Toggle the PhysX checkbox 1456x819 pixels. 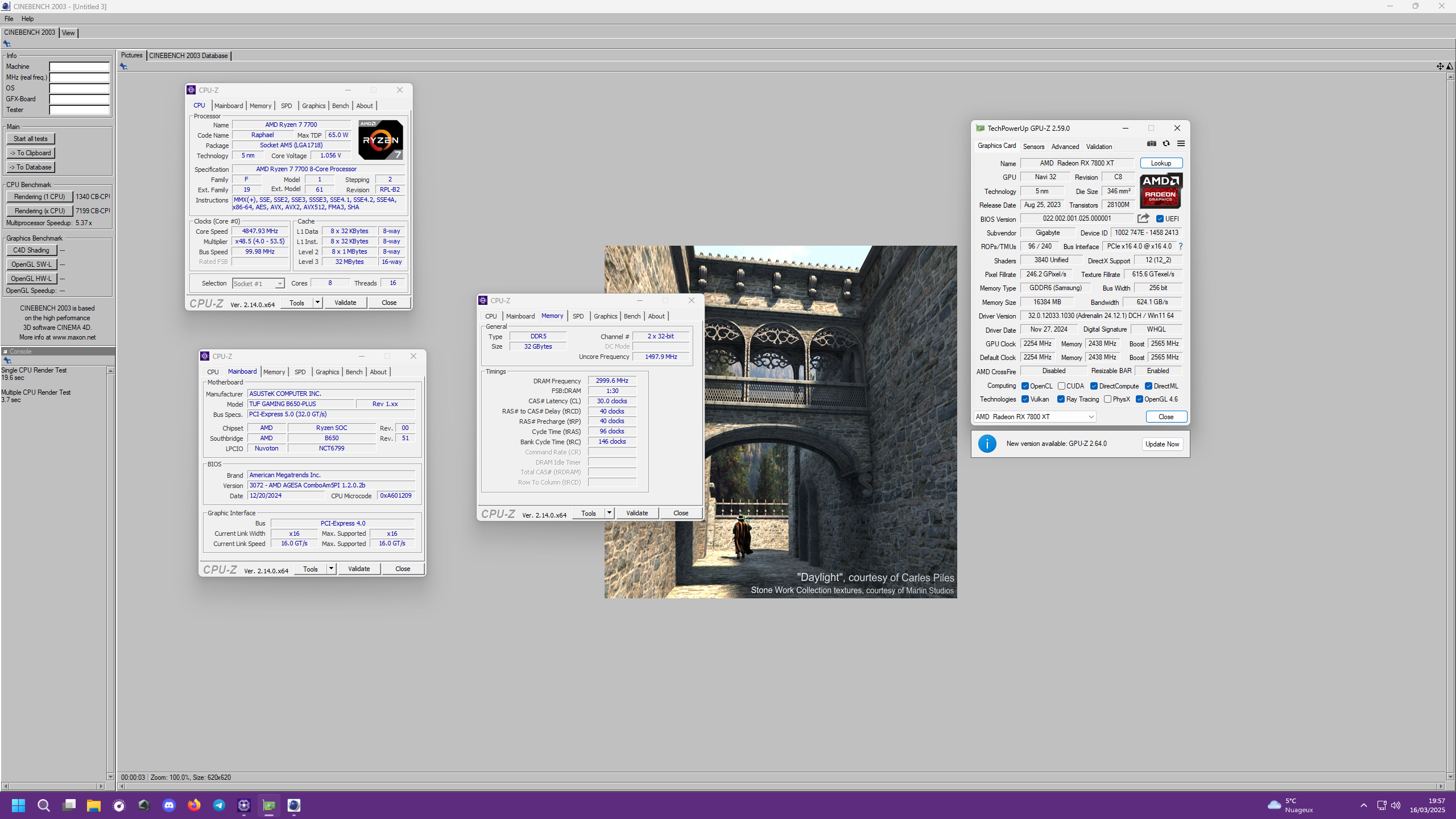[x=1107, y=399]
